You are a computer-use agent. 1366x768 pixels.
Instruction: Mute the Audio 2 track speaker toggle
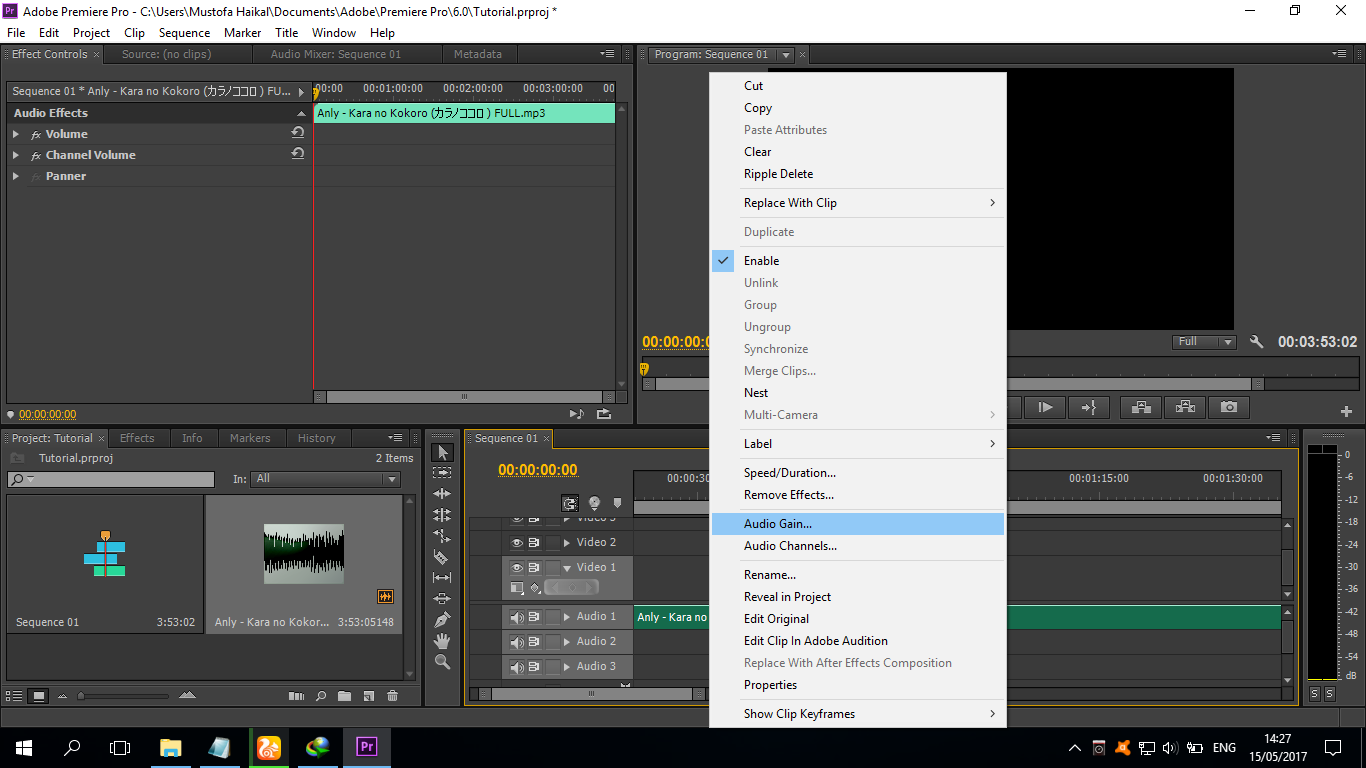click(518, 641)
